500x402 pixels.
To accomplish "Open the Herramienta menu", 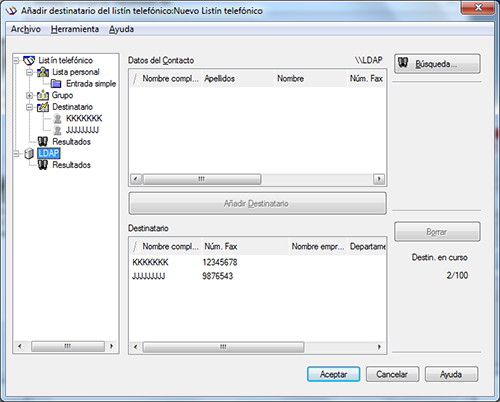I will click(75, 29).
